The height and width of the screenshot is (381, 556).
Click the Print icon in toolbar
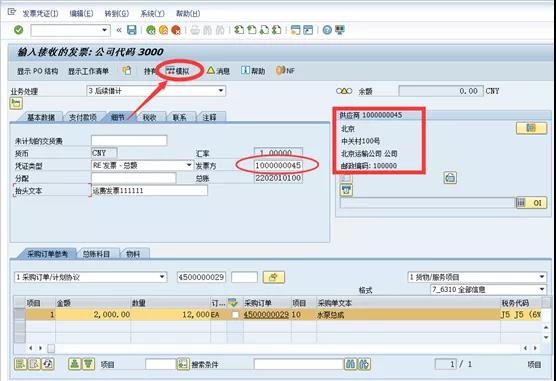point(195,31)
